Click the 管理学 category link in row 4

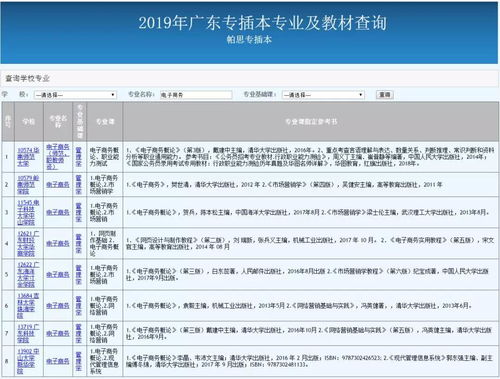tap(79, 244)
